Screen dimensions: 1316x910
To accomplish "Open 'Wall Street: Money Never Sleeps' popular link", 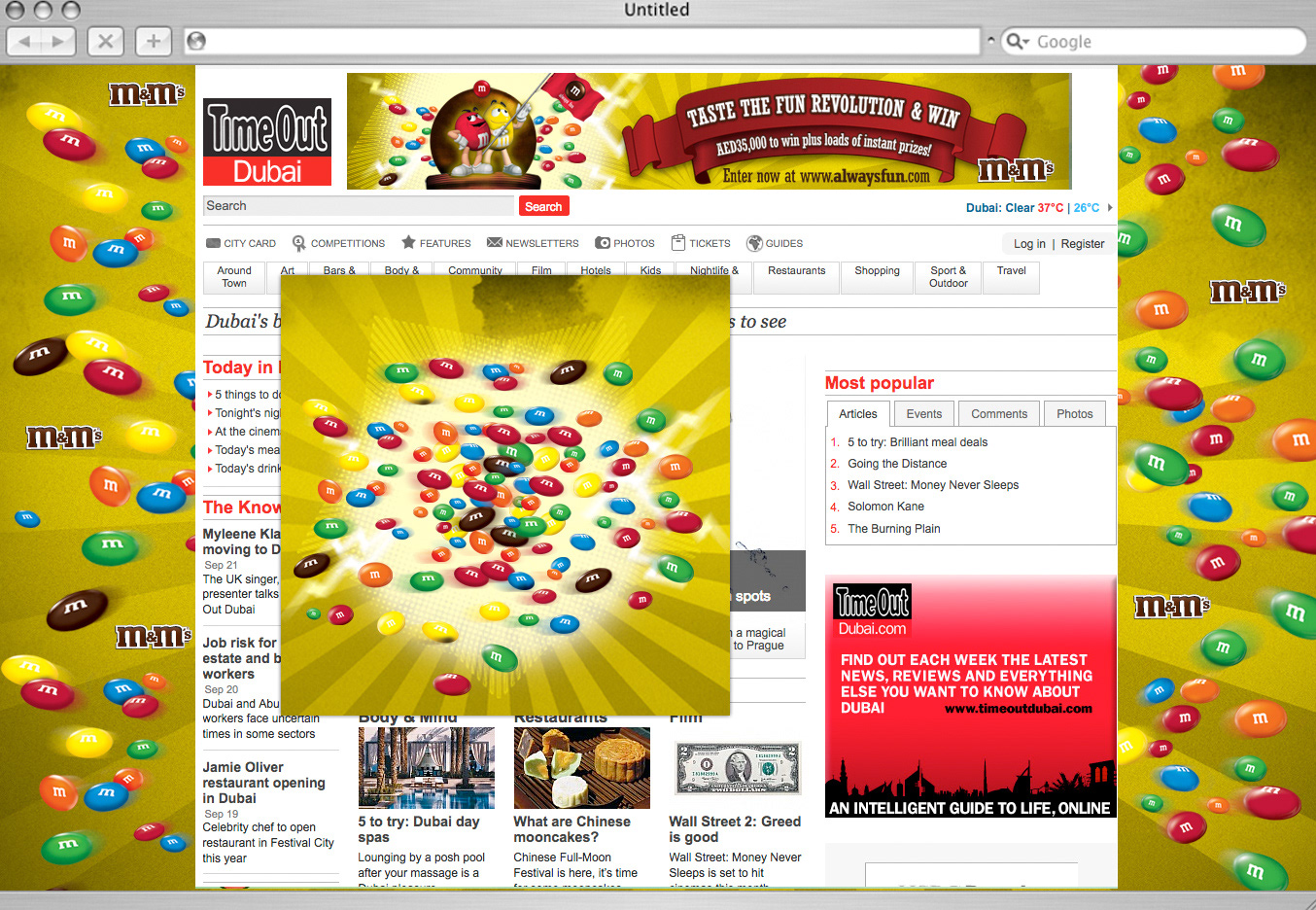I will (933, 485).
